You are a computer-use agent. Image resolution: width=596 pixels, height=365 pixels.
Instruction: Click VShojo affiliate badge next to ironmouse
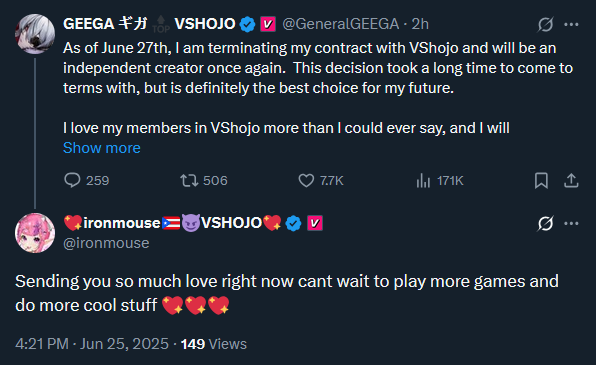[x=315, y=223]
